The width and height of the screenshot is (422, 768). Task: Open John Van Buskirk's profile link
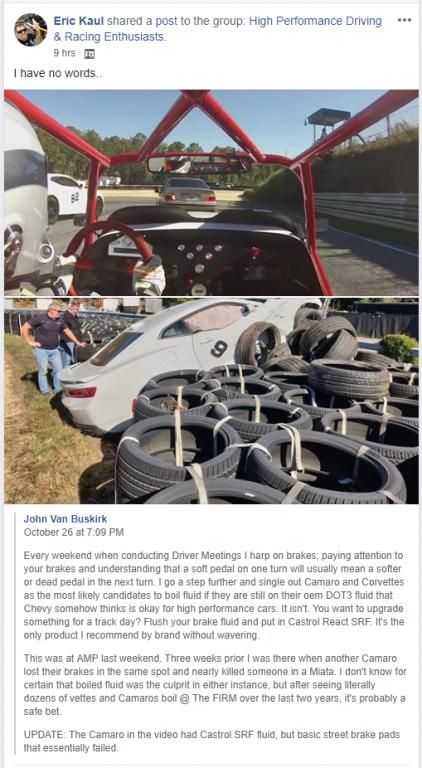[x=65, y=519]
